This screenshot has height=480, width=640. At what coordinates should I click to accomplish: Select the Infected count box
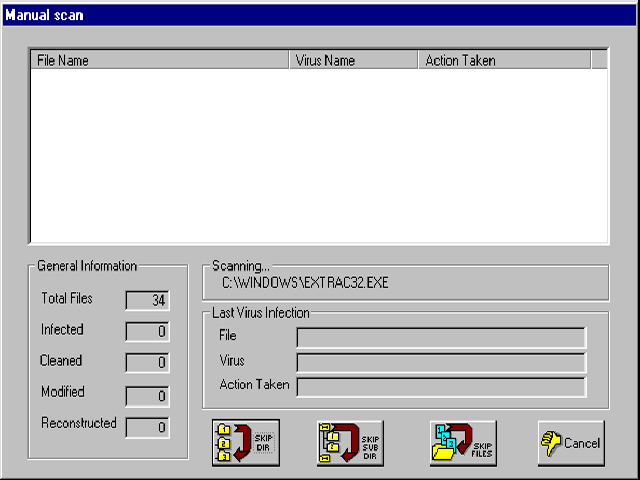tap(147, 331)
